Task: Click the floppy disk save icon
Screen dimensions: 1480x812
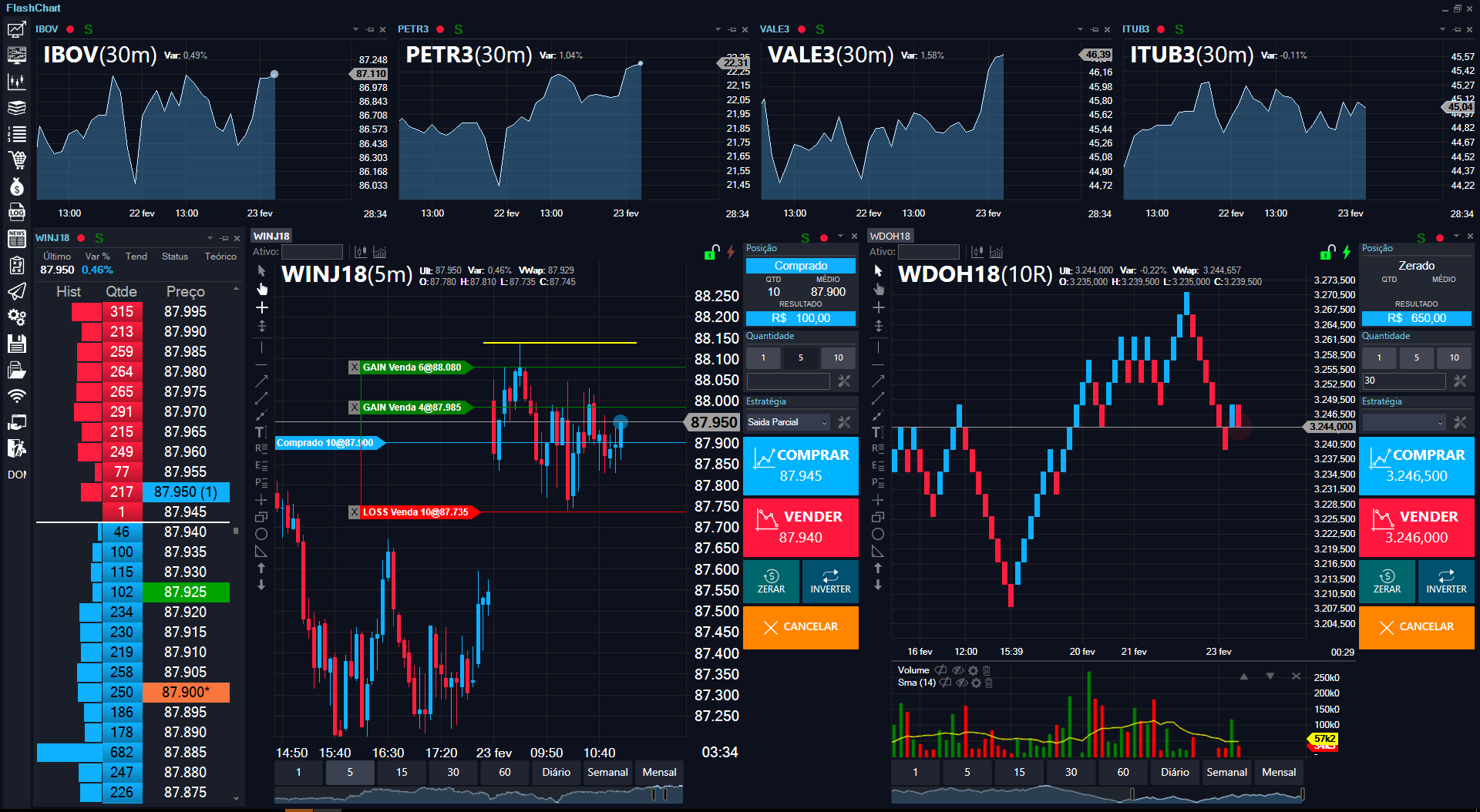Action: [16, 344]
